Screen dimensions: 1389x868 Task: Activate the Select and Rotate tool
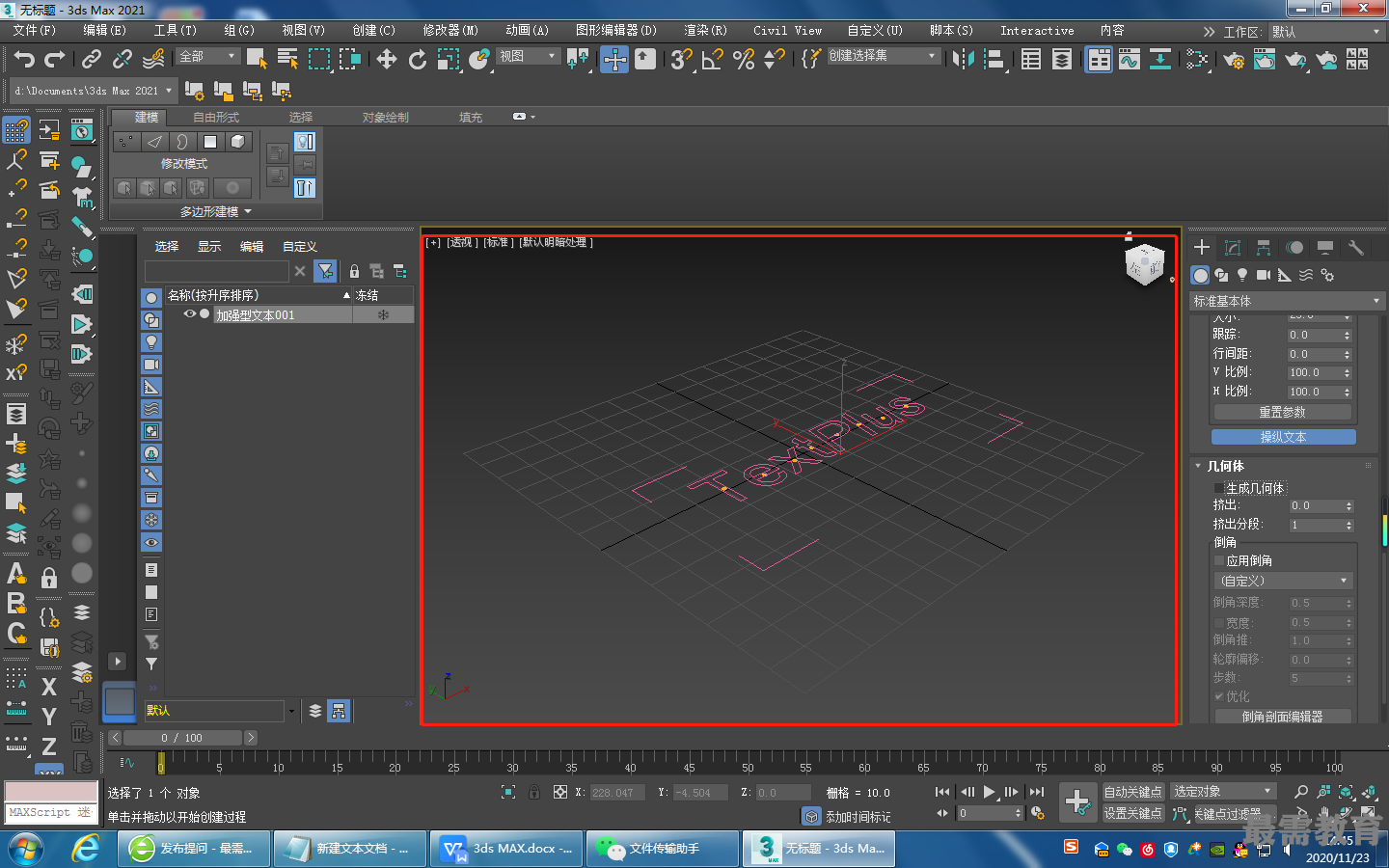[417, 59]
